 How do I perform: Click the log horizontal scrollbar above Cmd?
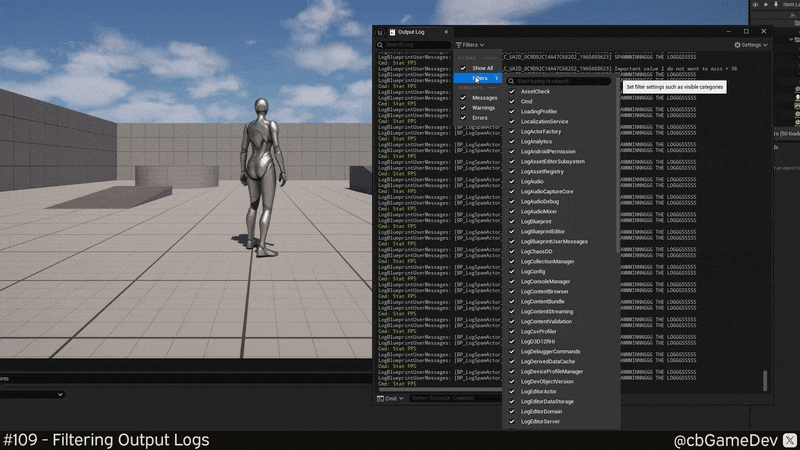click(x=440, y=390)
